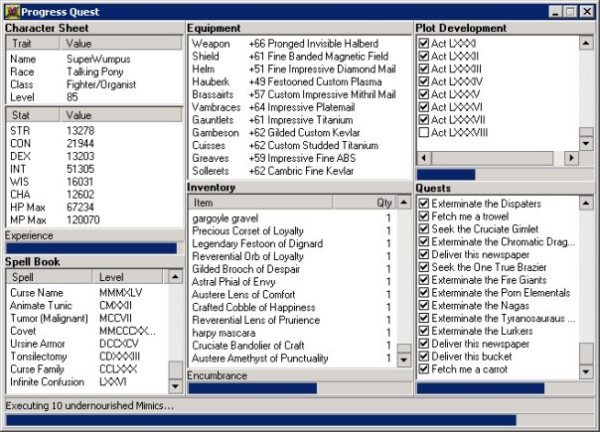Click Plot Development scroll up arrow

[586, 43]
